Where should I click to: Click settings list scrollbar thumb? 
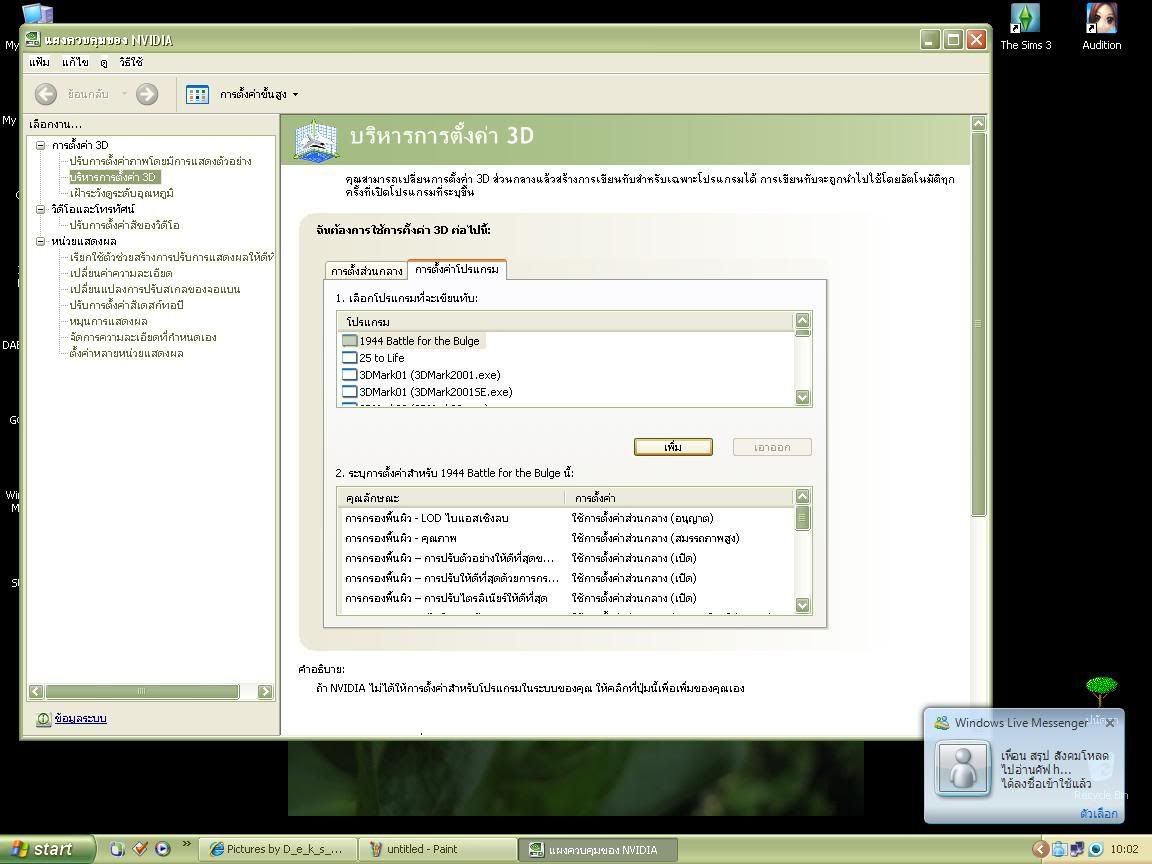pos(802,518)
